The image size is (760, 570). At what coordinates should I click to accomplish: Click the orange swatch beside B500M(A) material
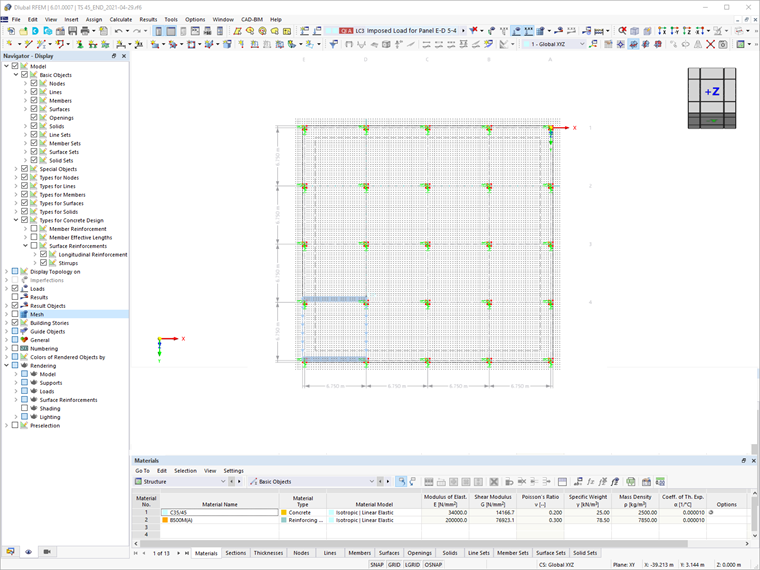pyautogui.click(x=165, y=520)
